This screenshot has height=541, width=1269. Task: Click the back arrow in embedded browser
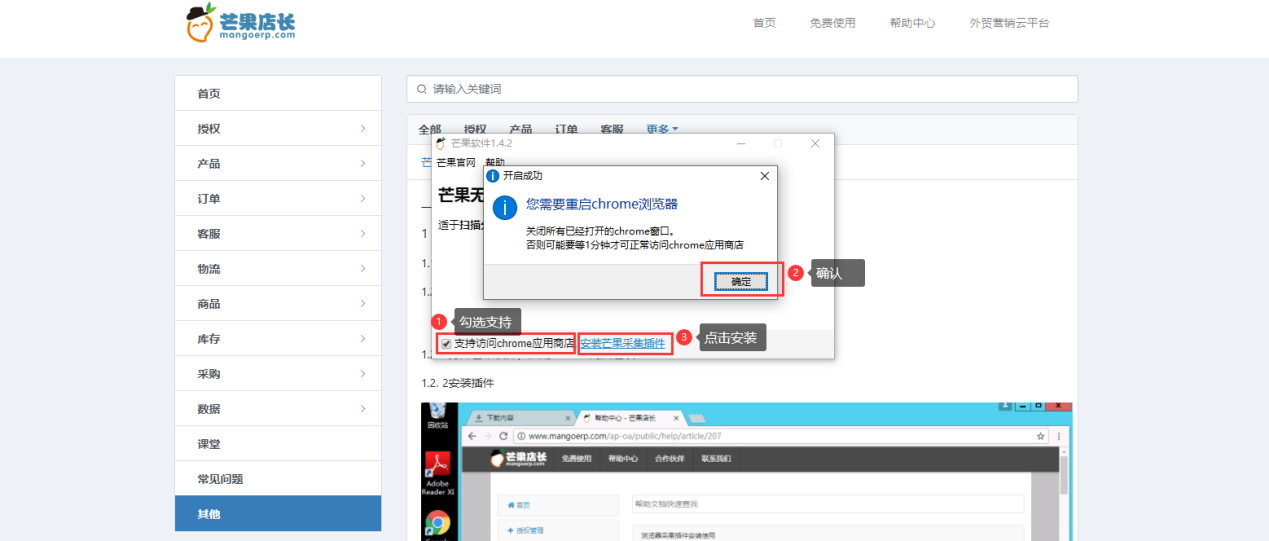tap(472, 437)
